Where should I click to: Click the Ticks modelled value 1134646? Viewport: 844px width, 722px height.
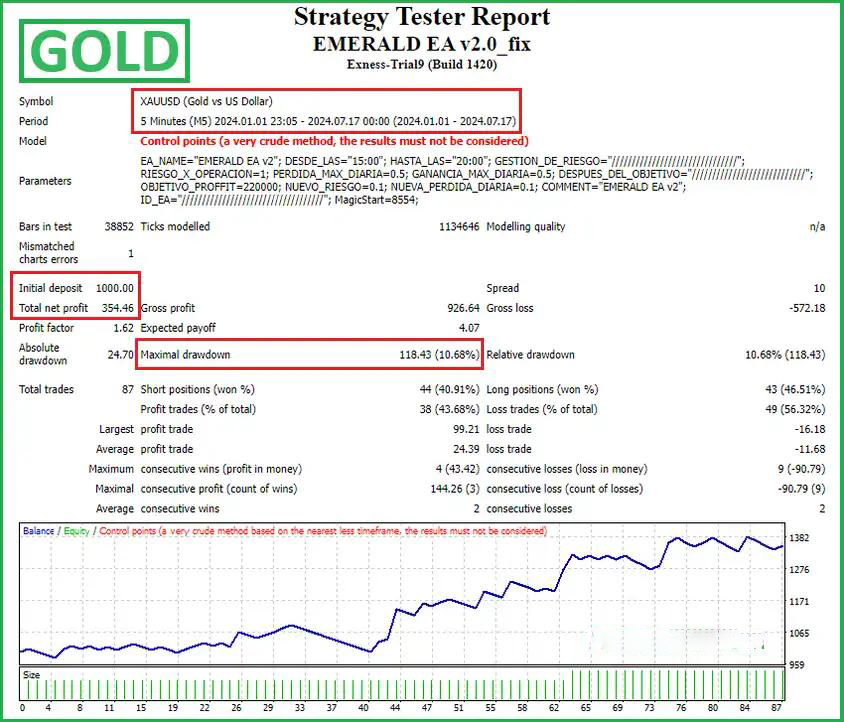coord(458,227)
